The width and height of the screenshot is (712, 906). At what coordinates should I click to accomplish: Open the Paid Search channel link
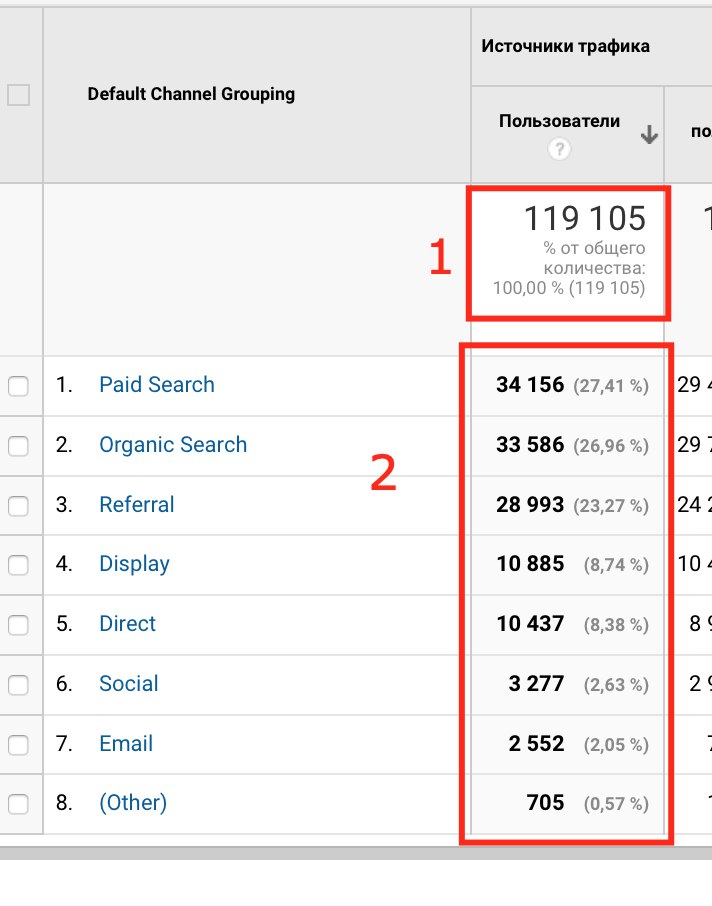click(157, 385)
